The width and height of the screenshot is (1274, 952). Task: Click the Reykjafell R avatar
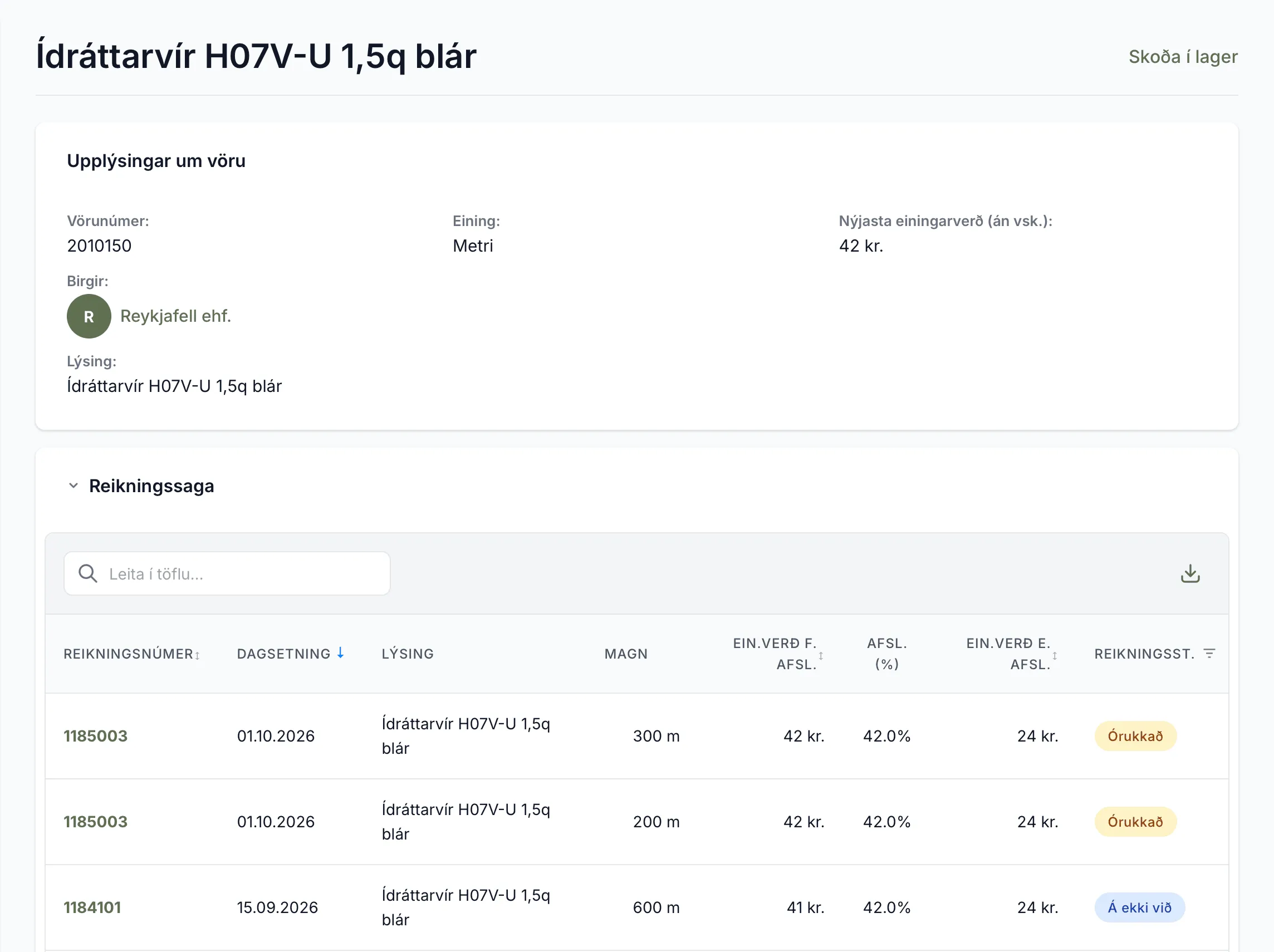click(x=89, y=316)
